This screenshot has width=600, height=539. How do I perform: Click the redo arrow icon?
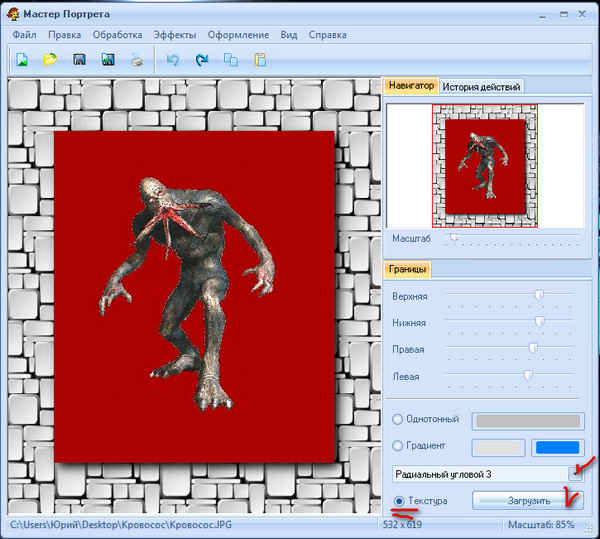click(x=202, y=60)
